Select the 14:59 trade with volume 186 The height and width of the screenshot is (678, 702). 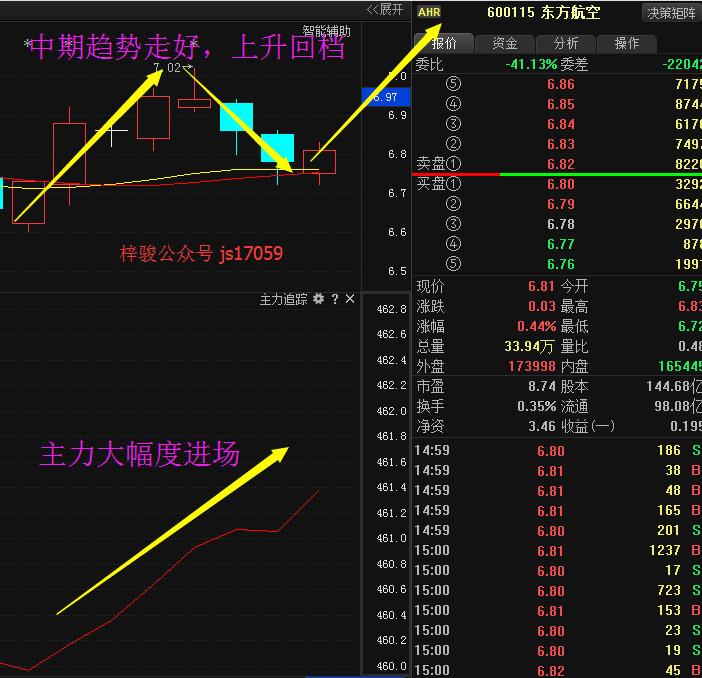[x=557, y=451]
